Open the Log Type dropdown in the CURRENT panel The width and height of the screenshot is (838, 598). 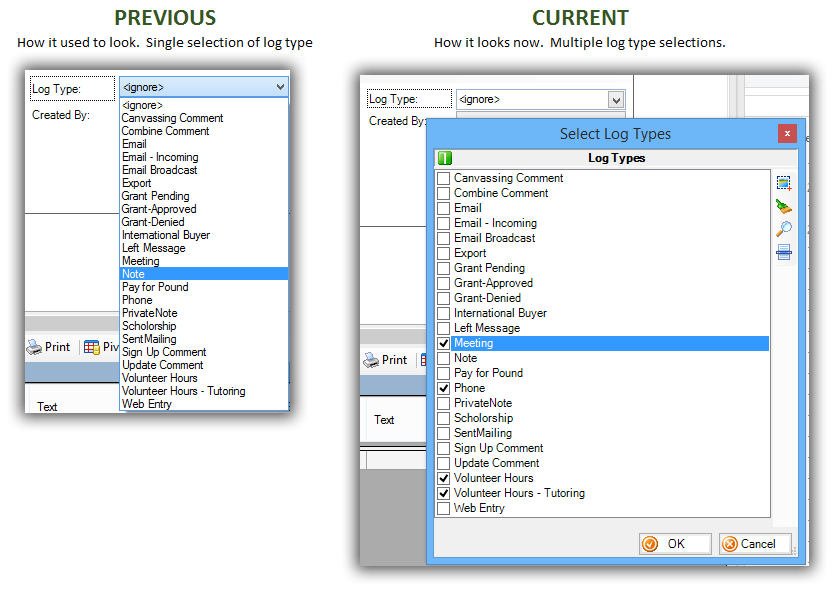[x=616, y=100]
